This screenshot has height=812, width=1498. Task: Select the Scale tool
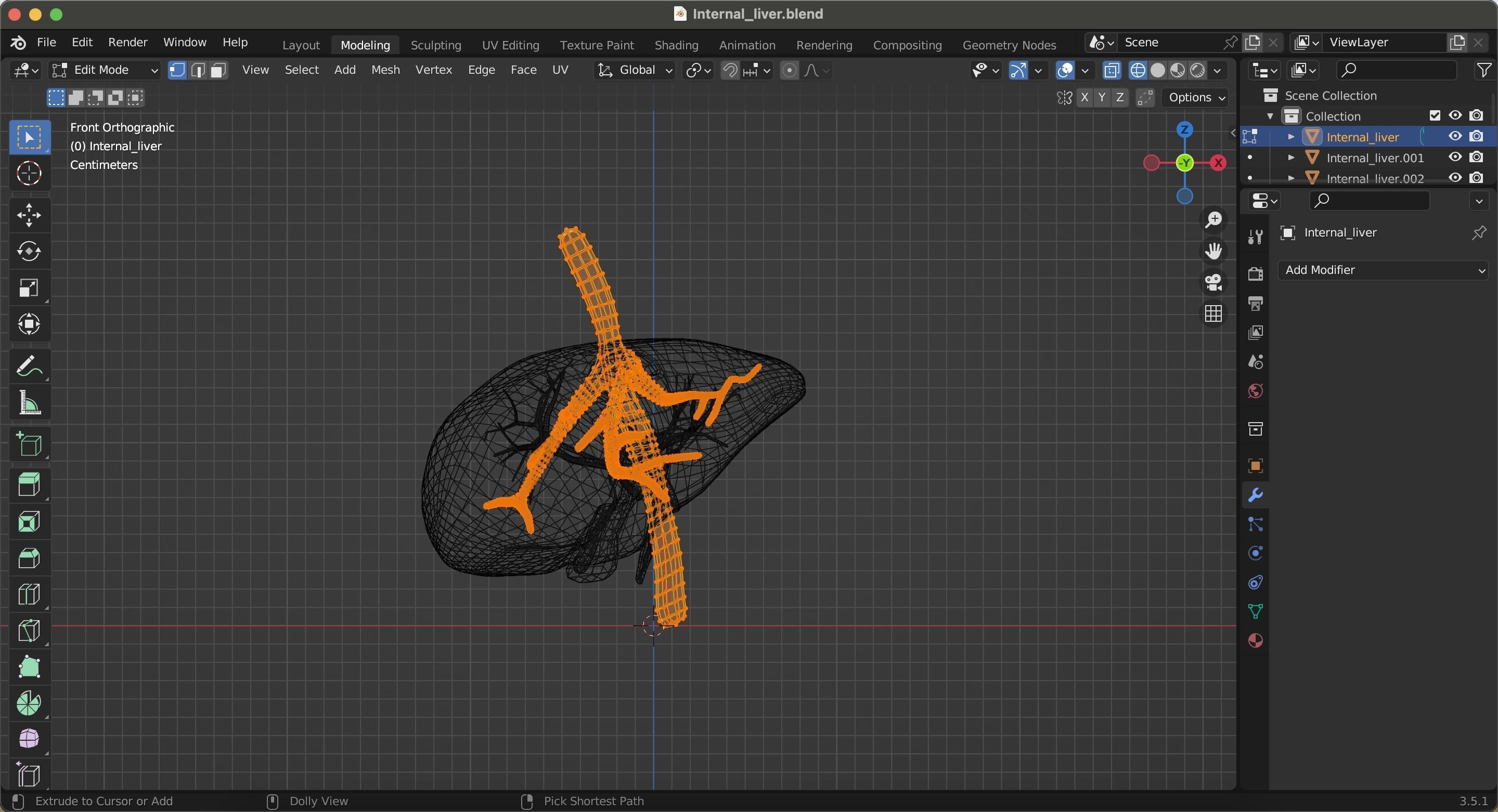(x=29, y=287)
